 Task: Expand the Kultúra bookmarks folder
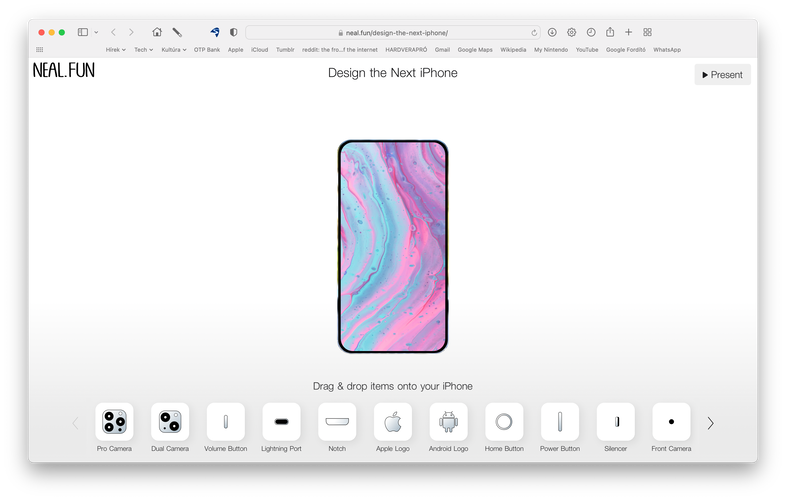pos(173,50)
